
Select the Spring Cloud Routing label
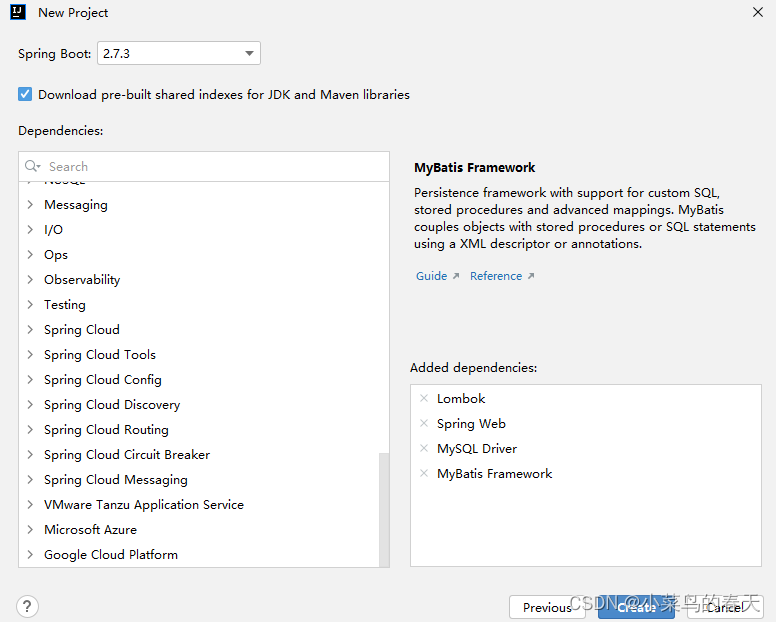pos(106,430)
